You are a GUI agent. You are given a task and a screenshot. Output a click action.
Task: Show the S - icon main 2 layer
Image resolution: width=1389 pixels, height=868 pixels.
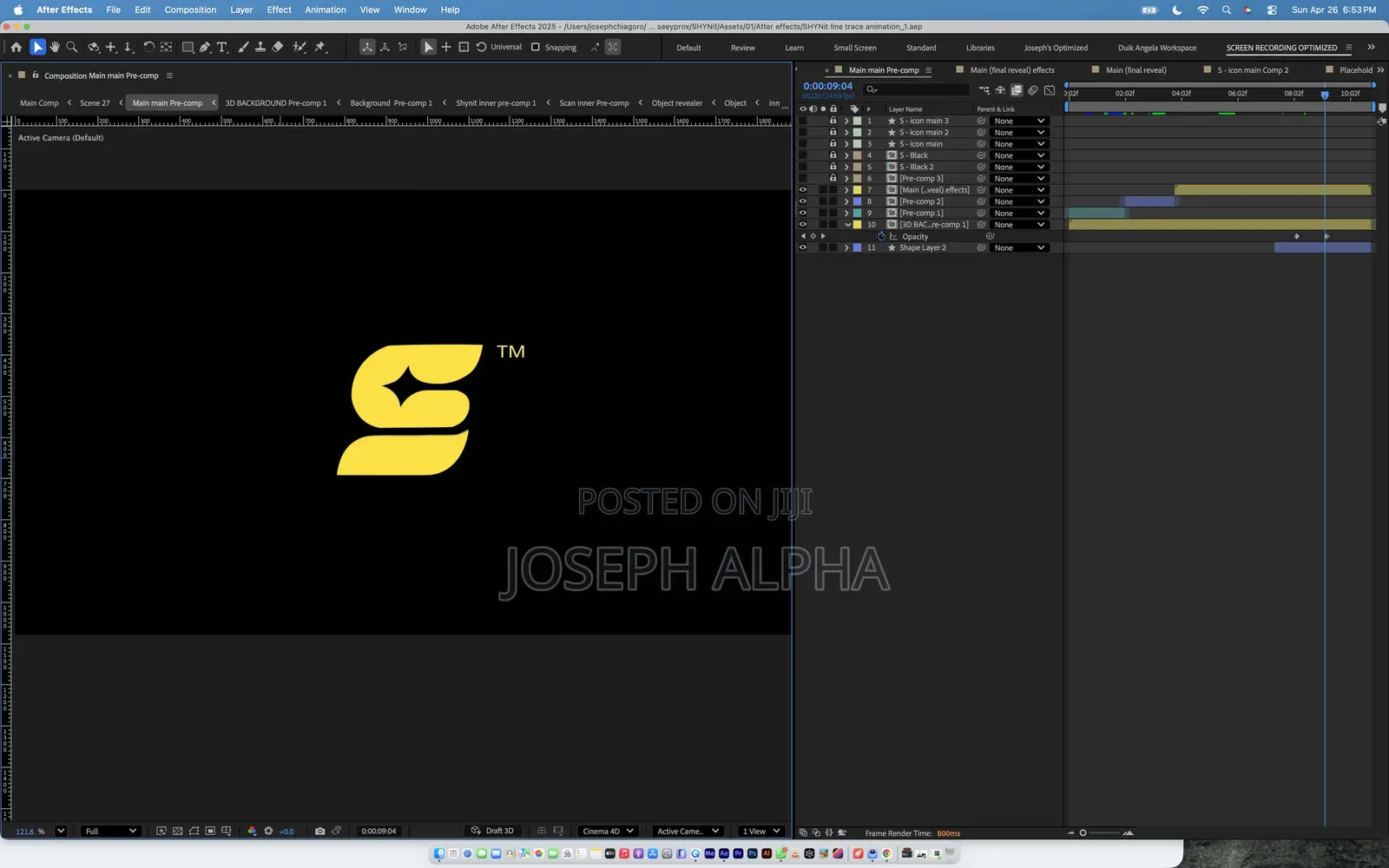(x=802, y=132)
